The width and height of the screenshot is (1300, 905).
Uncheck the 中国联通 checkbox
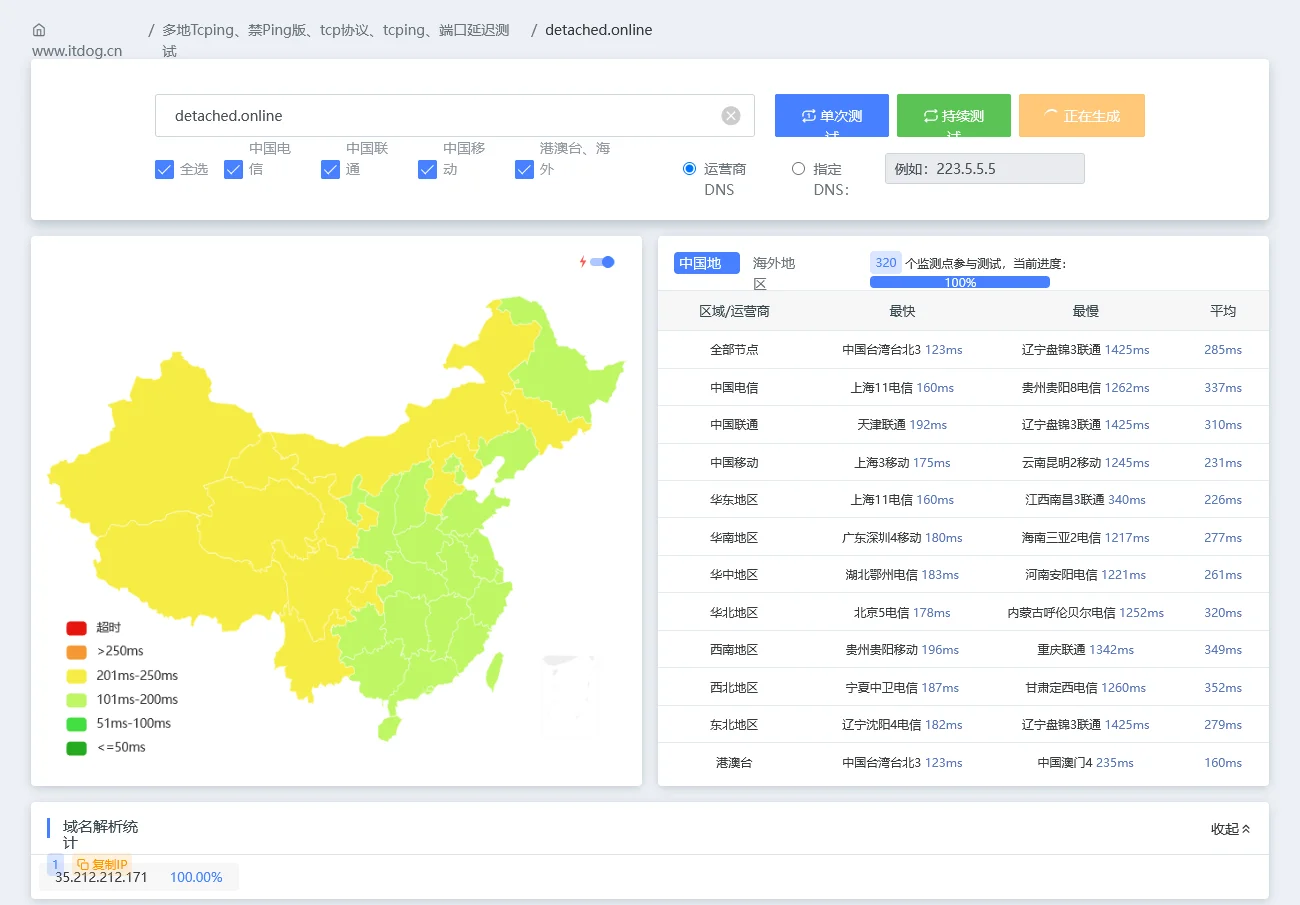coord(331,170)
